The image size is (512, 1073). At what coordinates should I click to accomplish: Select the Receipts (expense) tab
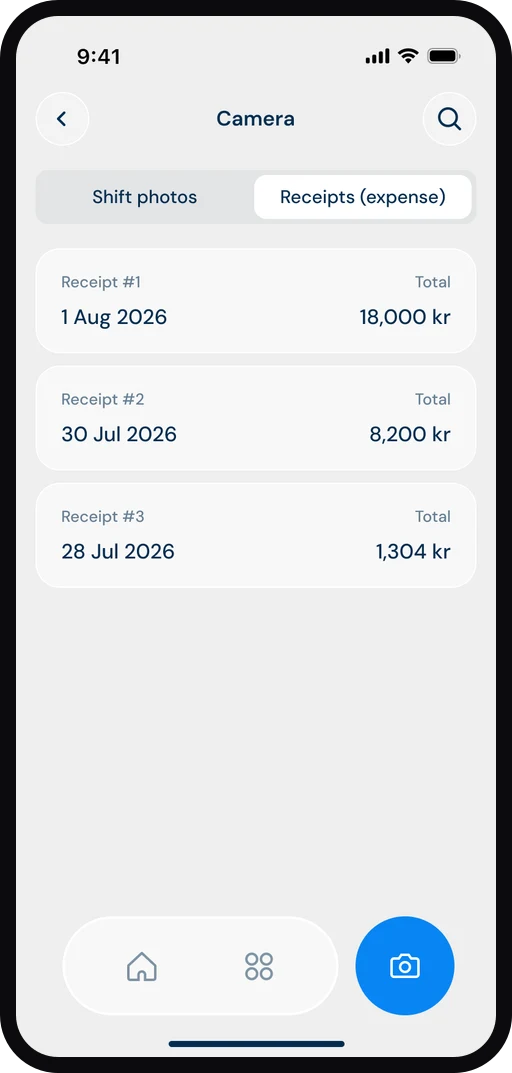[x=363, y=197]
